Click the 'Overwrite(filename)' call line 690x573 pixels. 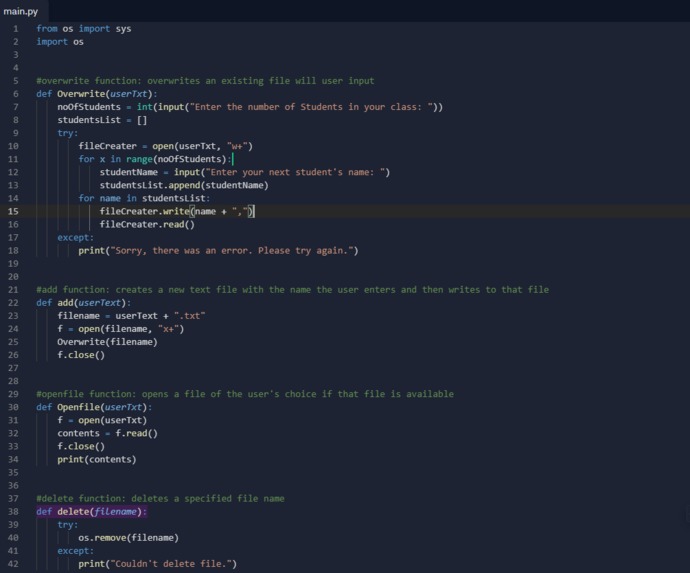[x=107, y=342]
